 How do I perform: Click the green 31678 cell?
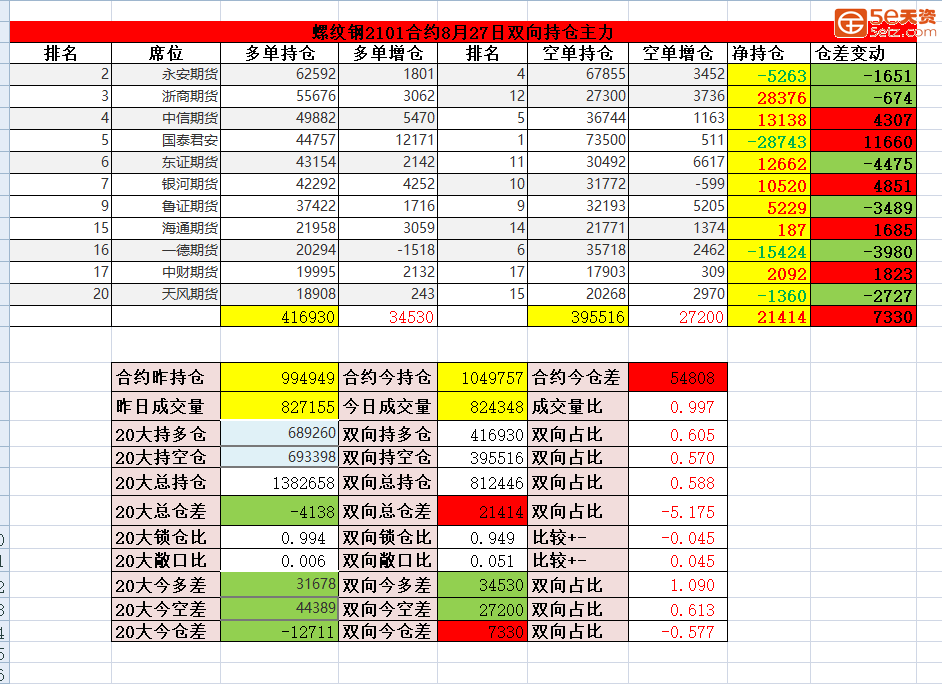(279, 584)
